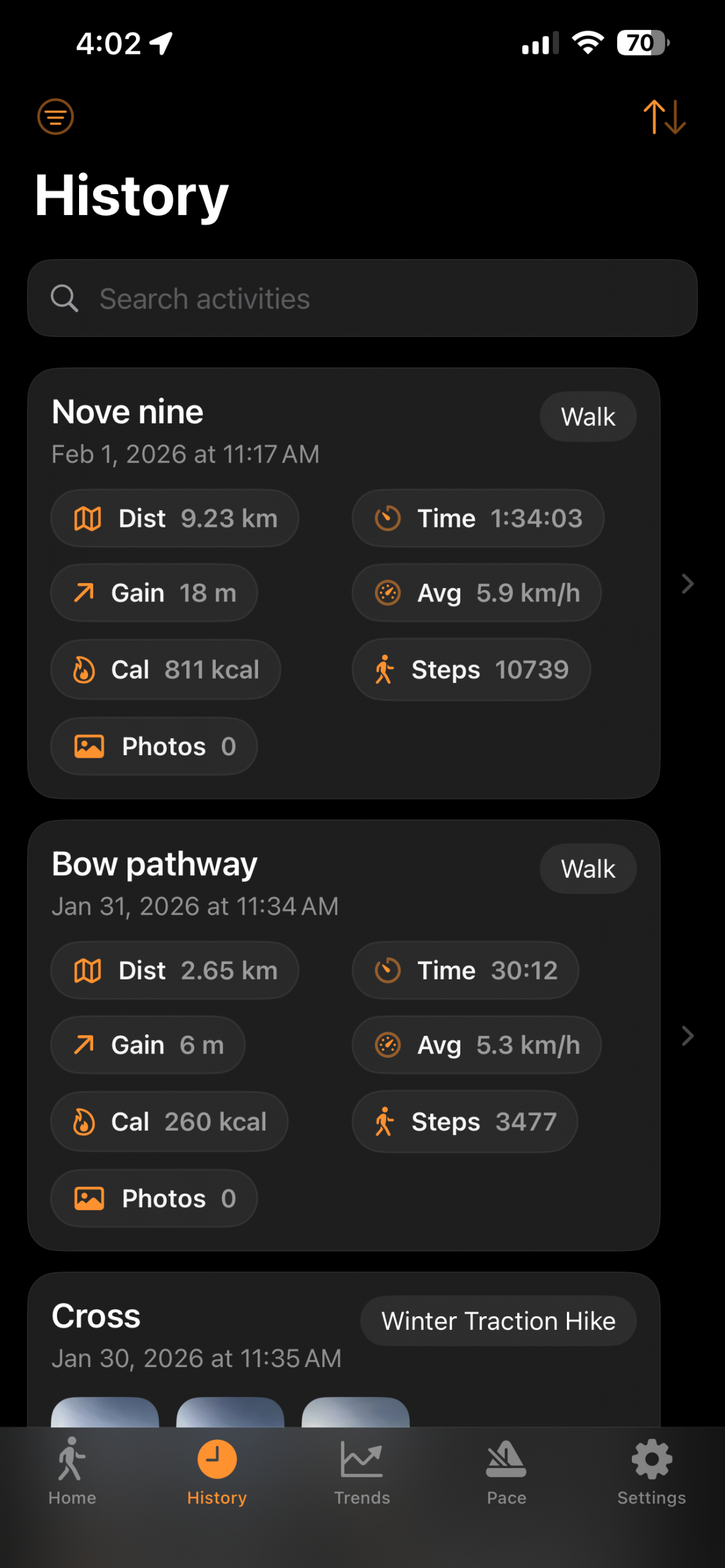Open the filter menu icon

(x=55, y=116)
